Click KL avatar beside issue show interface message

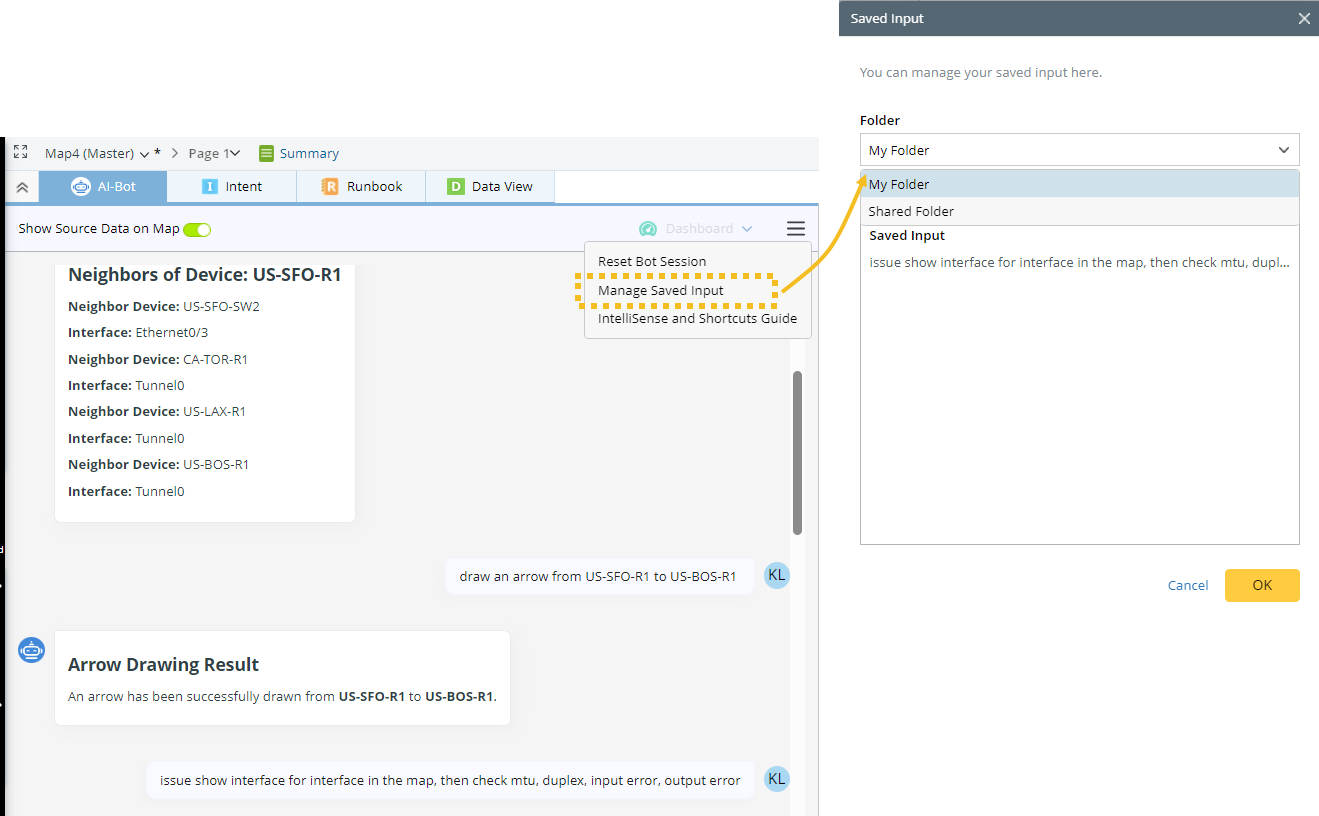click(x=777, y=779)
